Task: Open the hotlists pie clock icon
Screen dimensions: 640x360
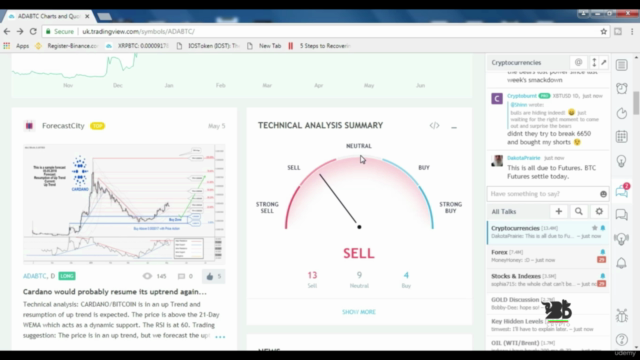Action: click(622, 113)
